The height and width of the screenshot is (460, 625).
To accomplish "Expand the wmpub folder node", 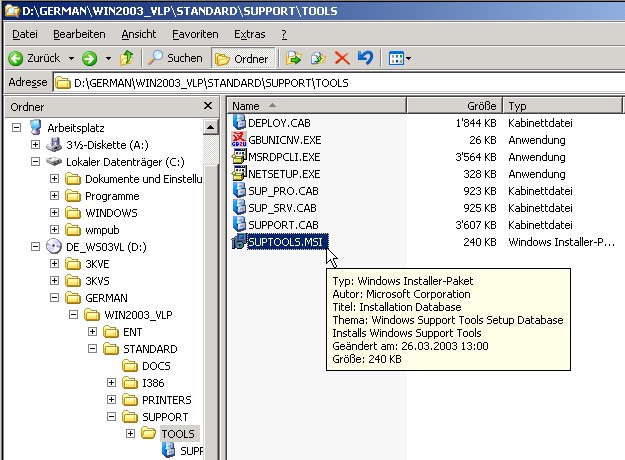I will click(55, 230).
